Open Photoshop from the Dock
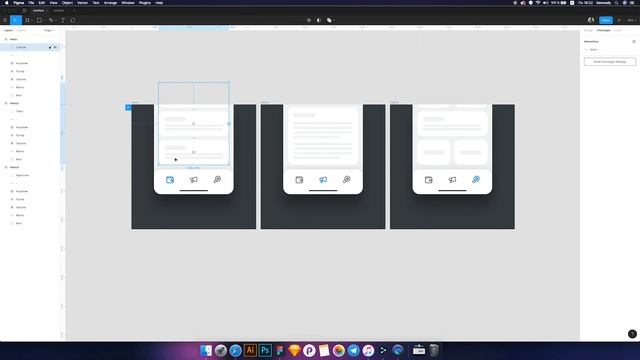This screenshot has height=360, width=640. click(265, 350)
